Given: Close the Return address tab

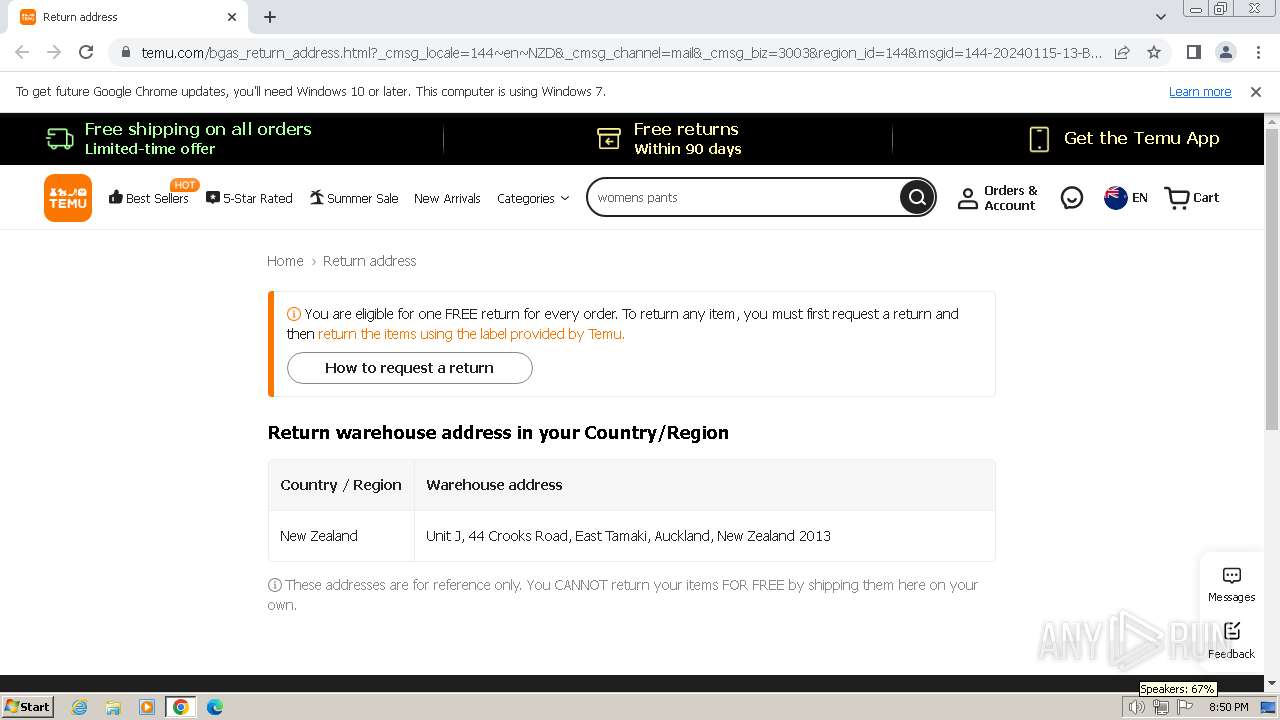Looking at the screenshot, I should coord(232,17).
